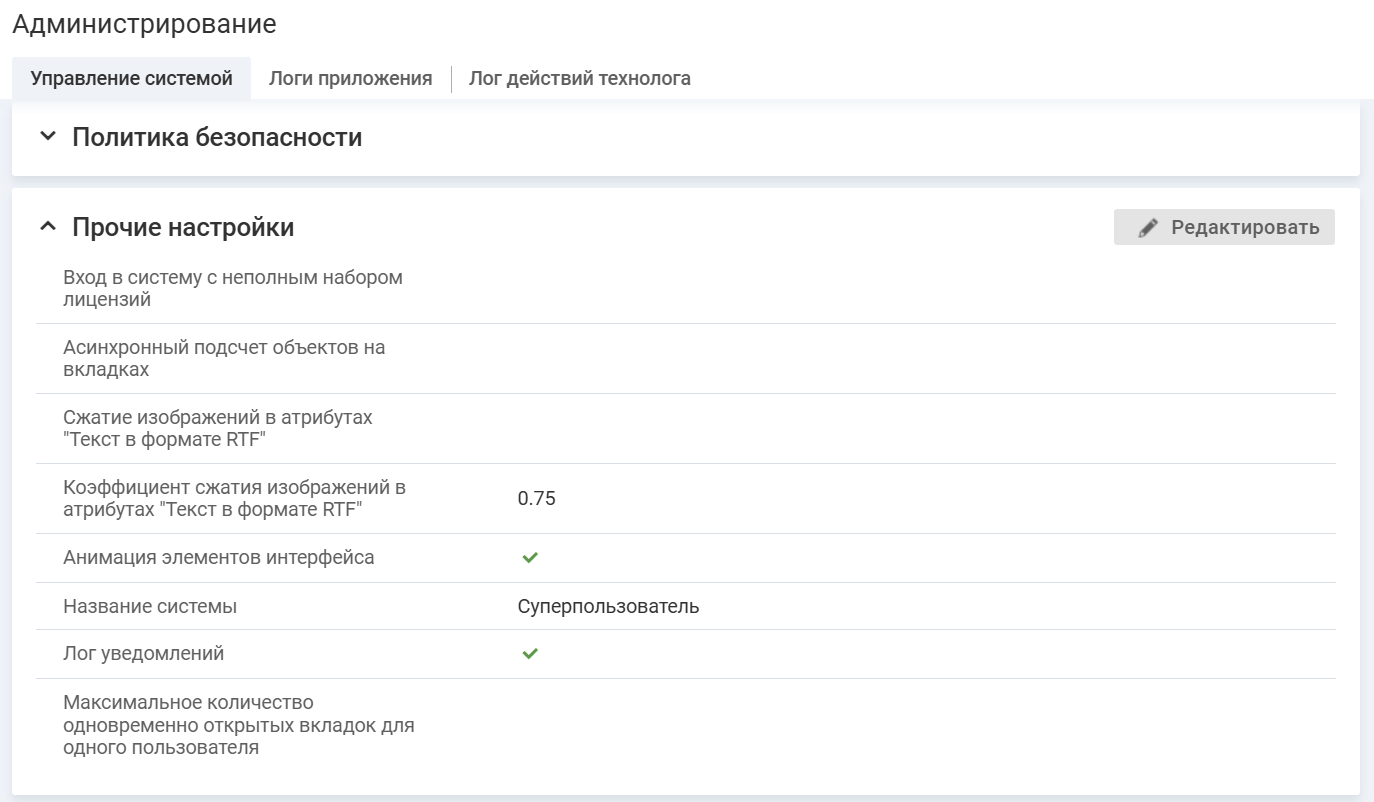Click the green checkmark for Анимация элементов интерфейса
Screen dimensions: 1374x802
click(x=530, y=557)
